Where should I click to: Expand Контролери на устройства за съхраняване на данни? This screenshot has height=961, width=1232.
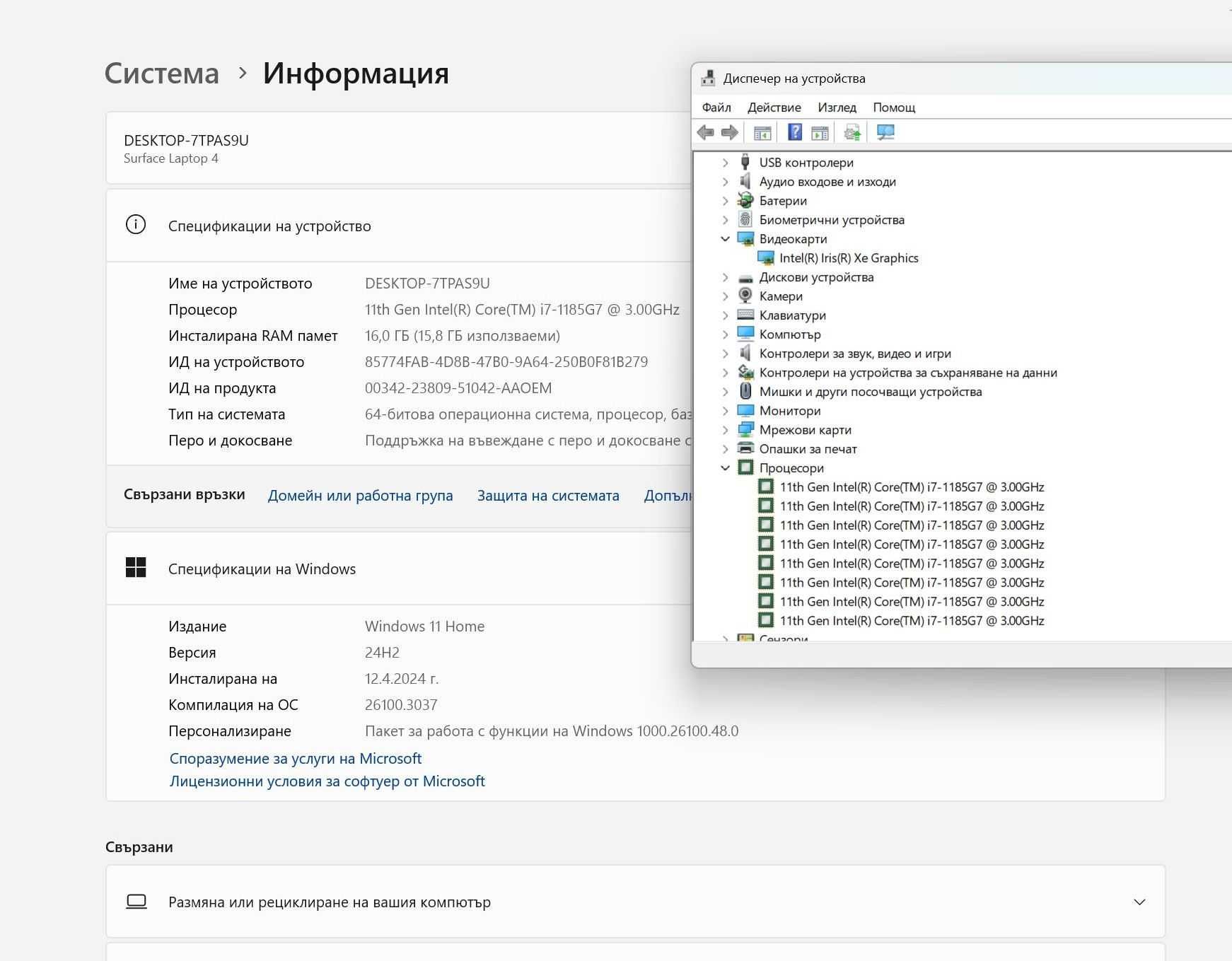(725, 373)
